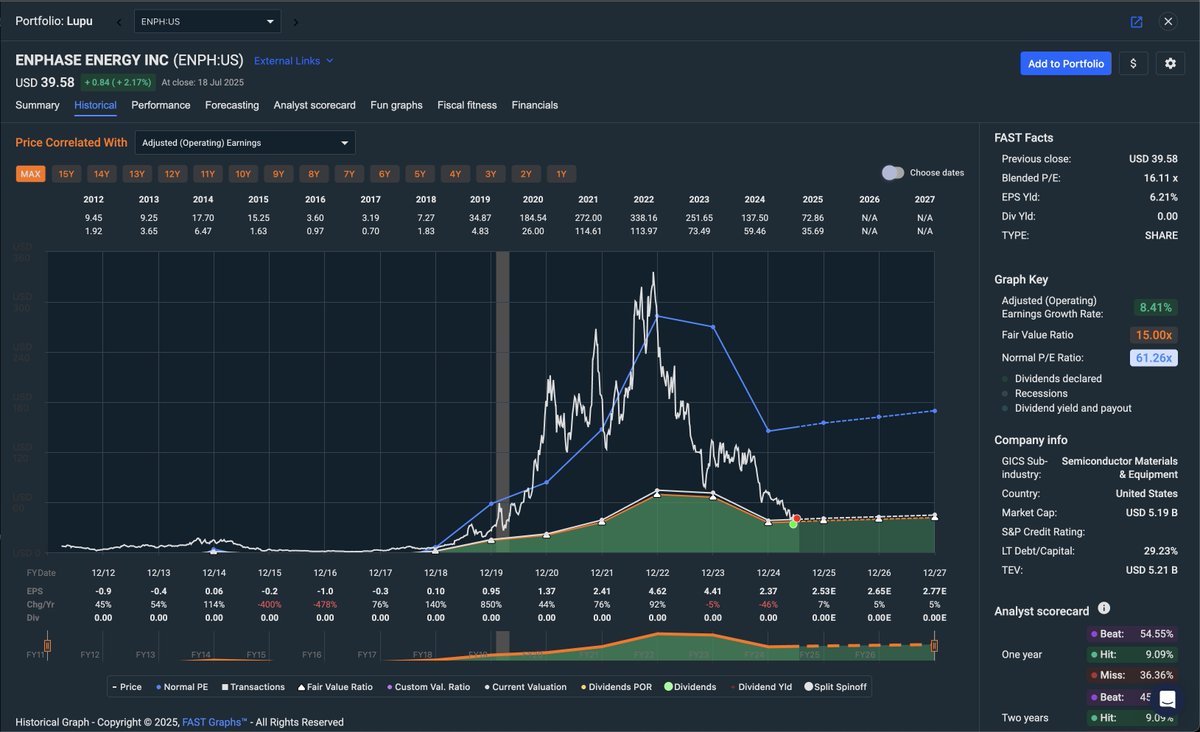Image resolution: width=1200 pixels, height=732 pixels.
Task: Click 2022 EPS value 4.62
Action: [657, 593]
